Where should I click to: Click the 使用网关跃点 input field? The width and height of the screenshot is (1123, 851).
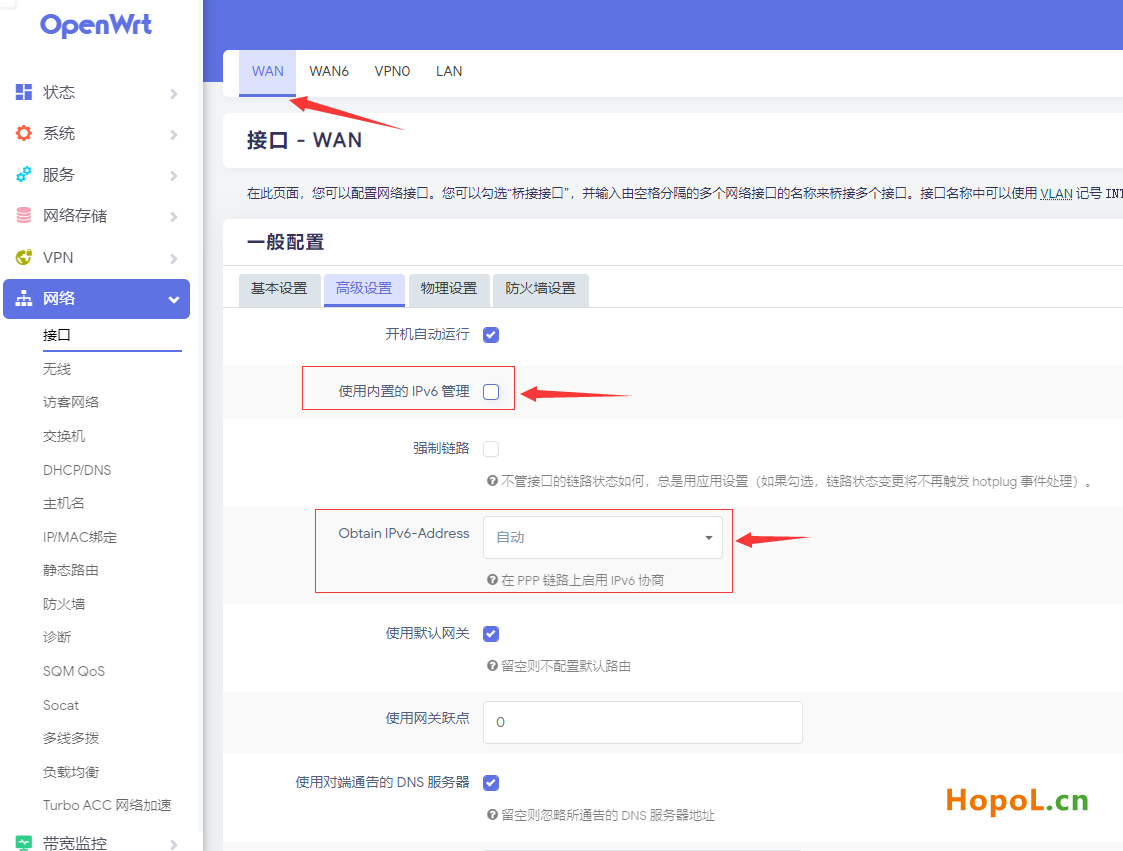tap(642, 722)
